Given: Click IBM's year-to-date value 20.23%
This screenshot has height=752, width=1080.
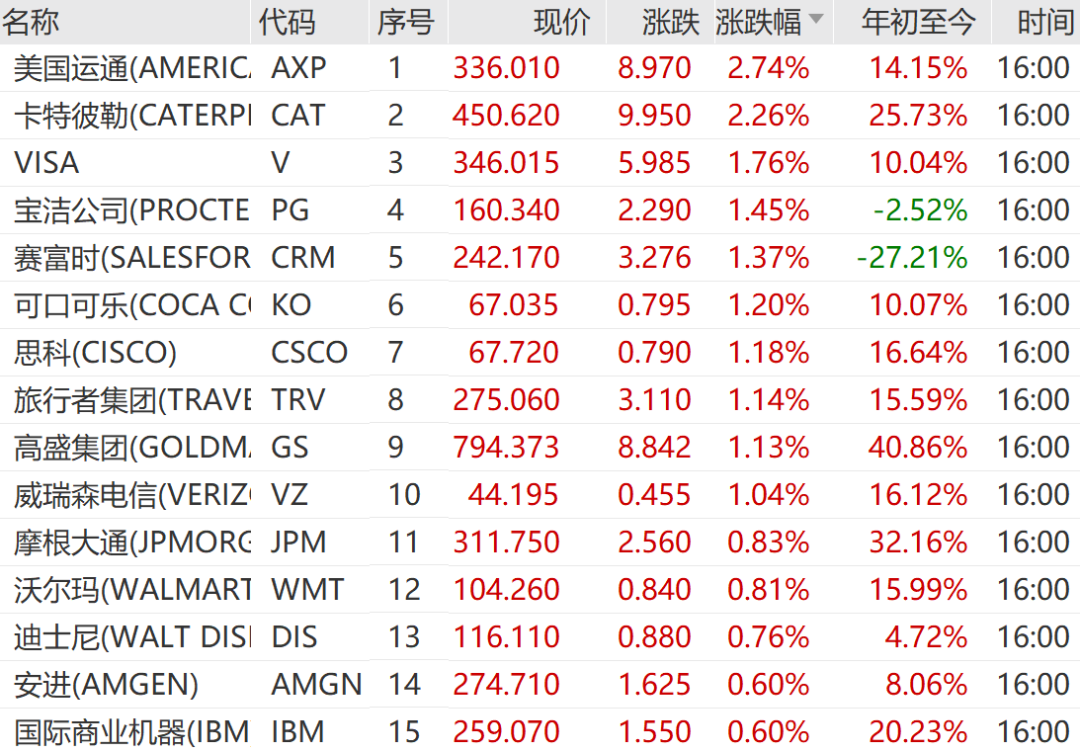Looking at the screenshot, I should pos(918,732).
